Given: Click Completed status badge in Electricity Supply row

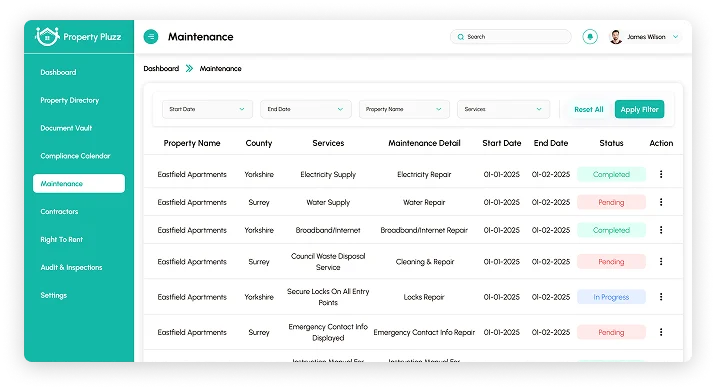Looking at the screenshot, I should click(x=611, y=174).
